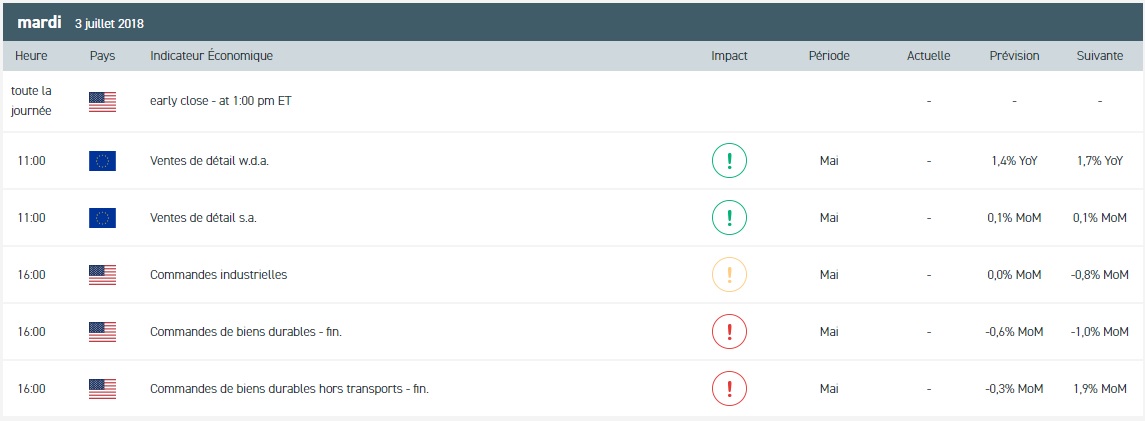Click the US flag beside early close row
The height and width of the screenshot is (421, 1145).
pos(102,101)
